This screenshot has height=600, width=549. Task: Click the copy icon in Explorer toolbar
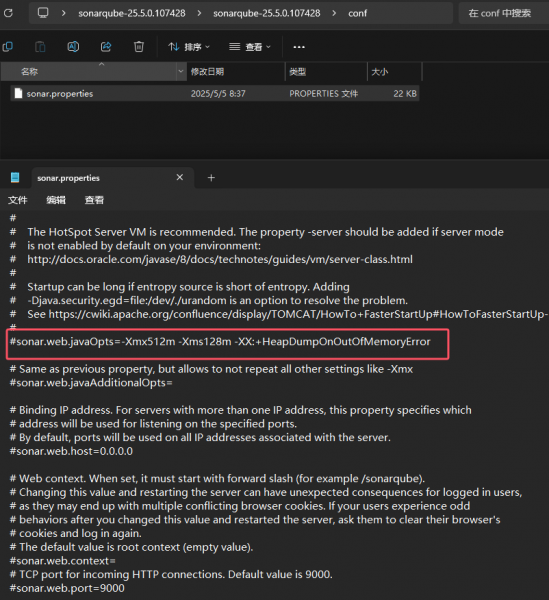8,47
